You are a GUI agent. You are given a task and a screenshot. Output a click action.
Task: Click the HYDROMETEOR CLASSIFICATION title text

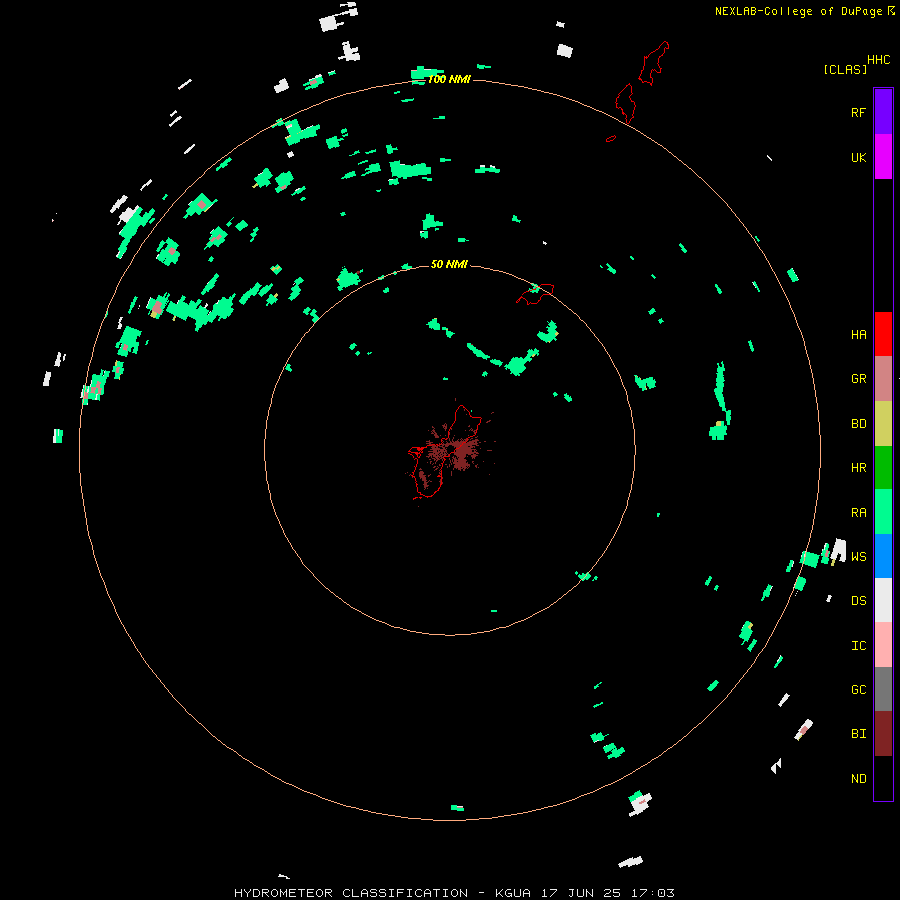(x=351, y=893)
